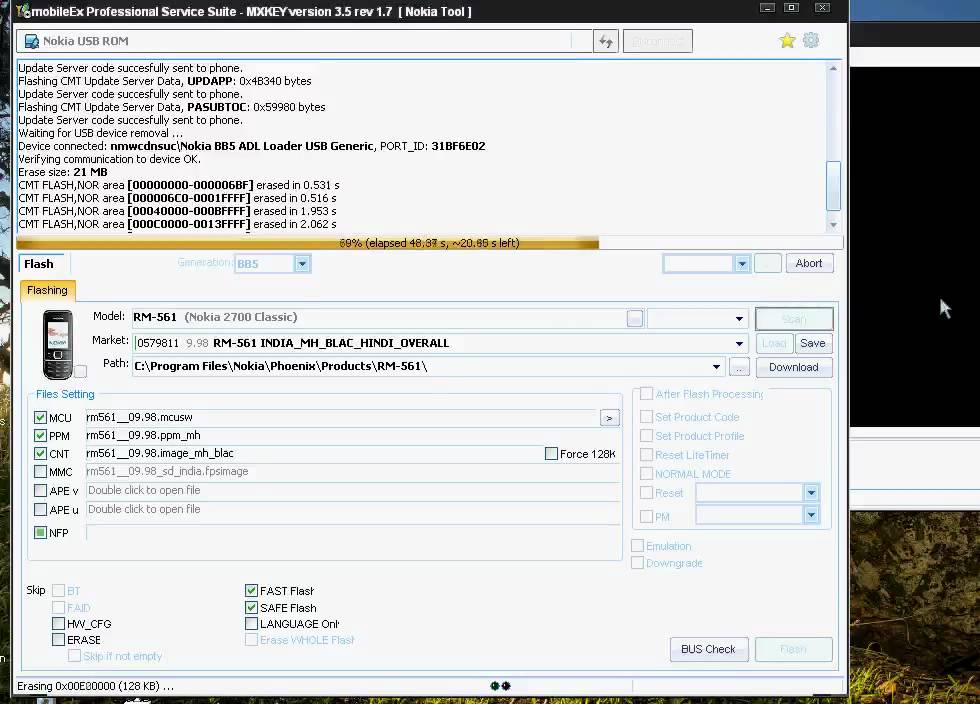Click the mobileEx title bar app icon

click(x=23, y=11)
